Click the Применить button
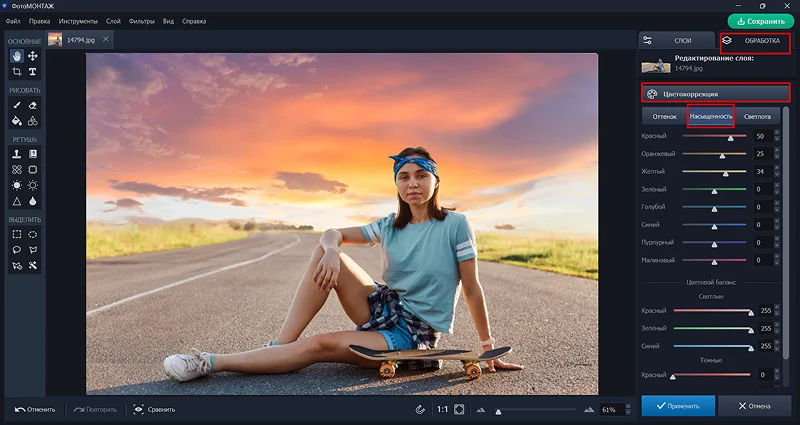This screenshot has height=425, width=800. [678, 406]
